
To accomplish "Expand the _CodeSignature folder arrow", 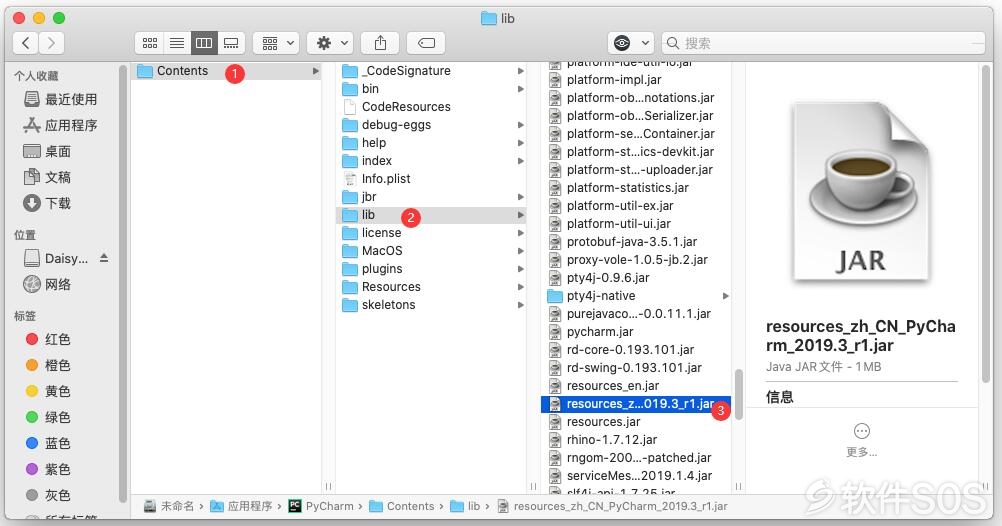I will pos(521,71).
